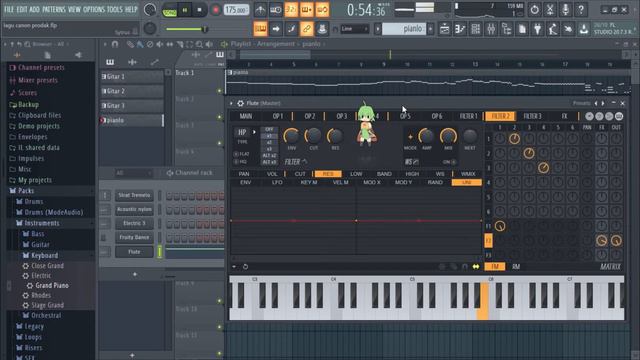Select the Gitar 1 pattern
This screenshot has width=640, height=360.
click(131, 77)
